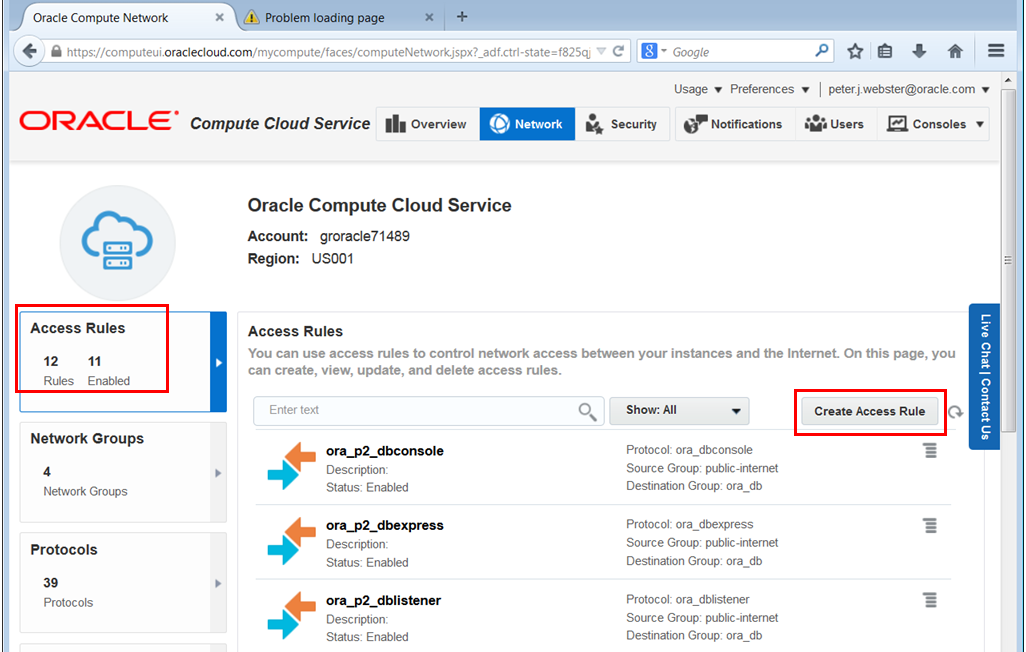
Task: Click the search magnifier in Google box
Action: coord(822,51)
